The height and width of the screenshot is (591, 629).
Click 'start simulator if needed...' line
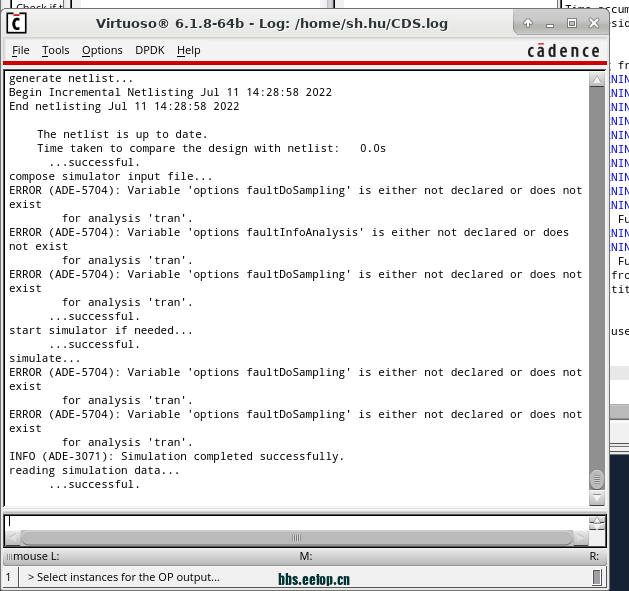click(101, 330)
